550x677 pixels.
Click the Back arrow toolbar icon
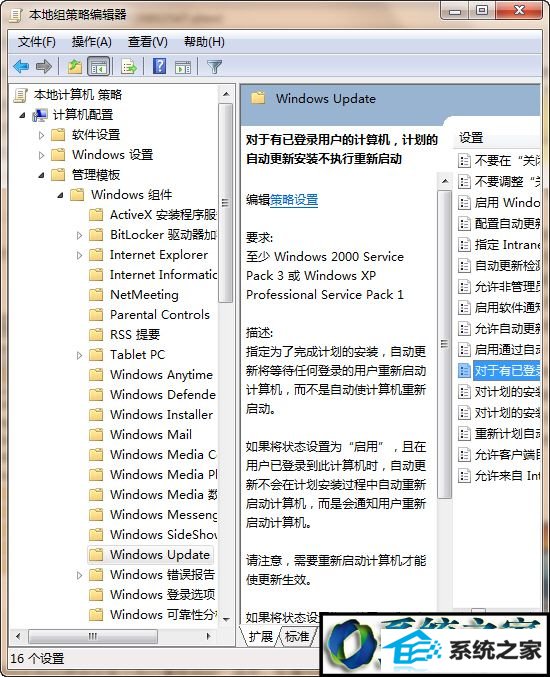click(21, 66)
